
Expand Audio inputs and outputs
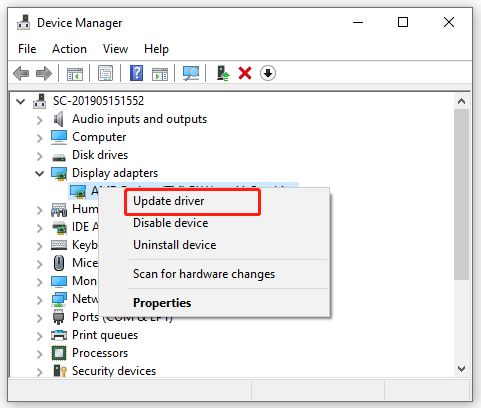click(40, 120)
